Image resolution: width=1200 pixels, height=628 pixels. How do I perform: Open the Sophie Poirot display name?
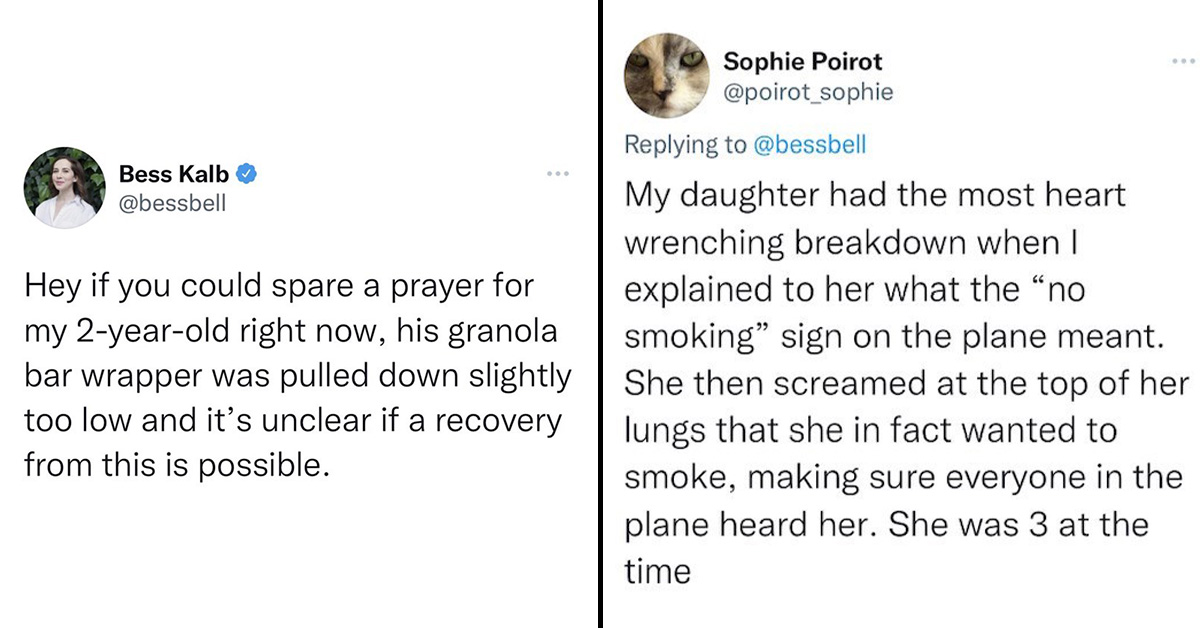coord(803,61)
